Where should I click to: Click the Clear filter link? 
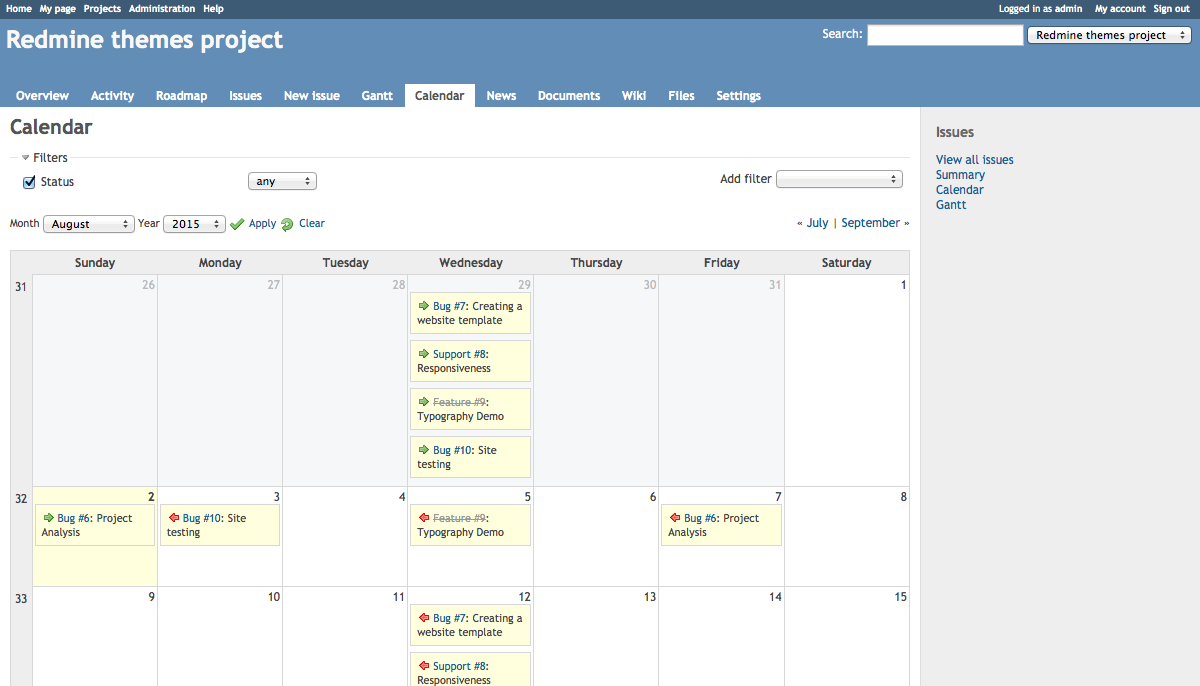tap(312, 224)
